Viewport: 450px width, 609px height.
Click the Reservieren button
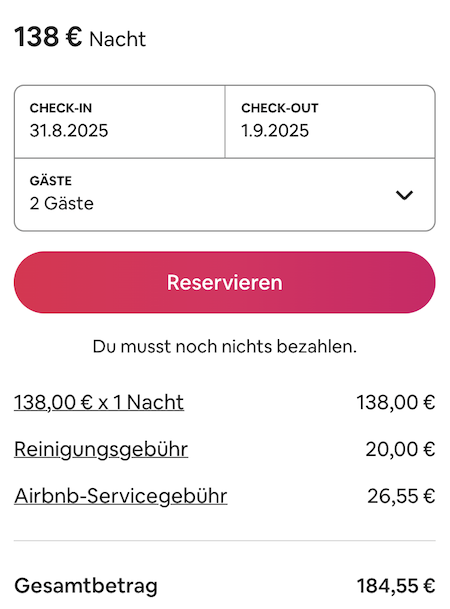[225, 282]
